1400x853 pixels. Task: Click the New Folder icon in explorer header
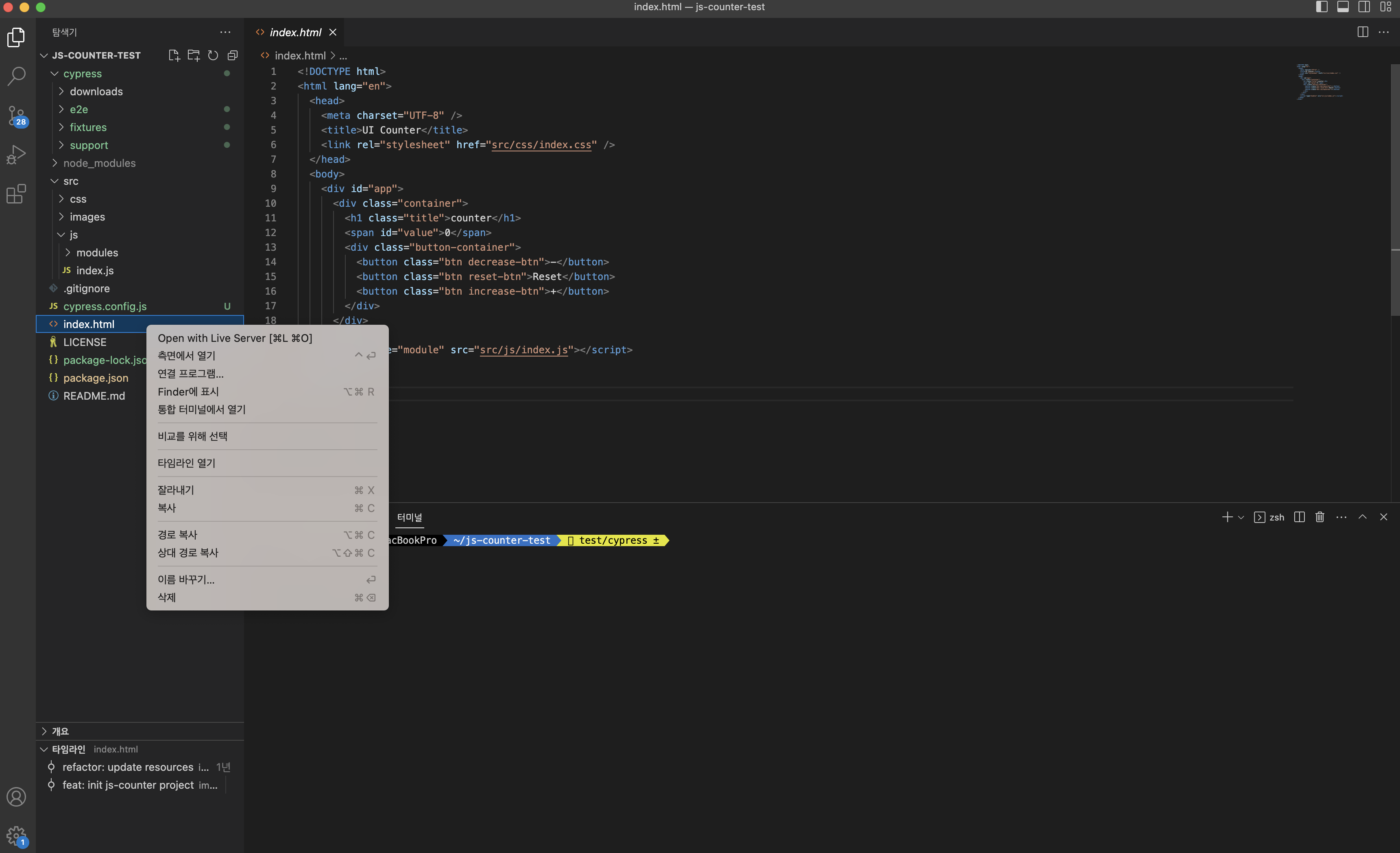point(194,55)
